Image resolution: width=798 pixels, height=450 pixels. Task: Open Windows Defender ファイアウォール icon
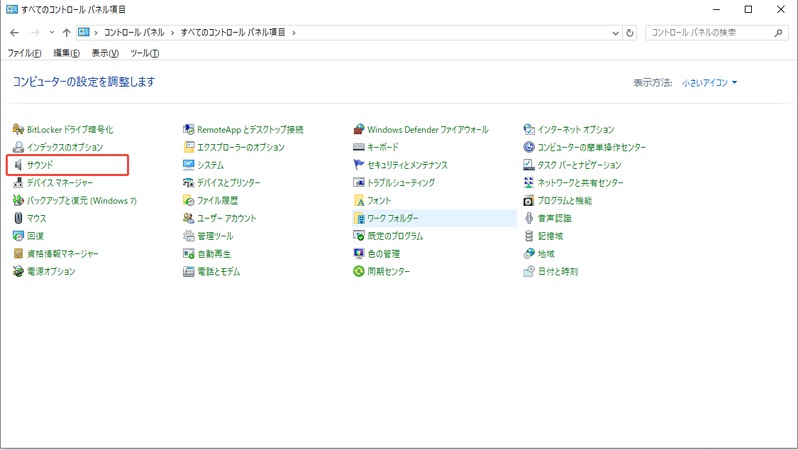coord(359,129)
